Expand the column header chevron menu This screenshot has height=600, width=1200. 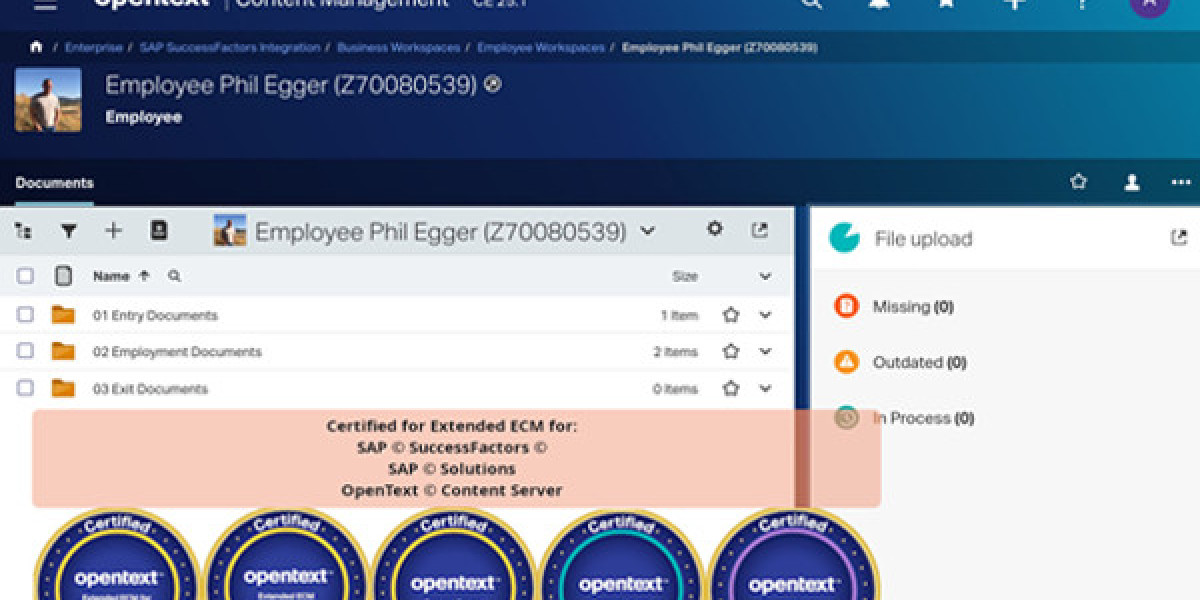(765, 276)
